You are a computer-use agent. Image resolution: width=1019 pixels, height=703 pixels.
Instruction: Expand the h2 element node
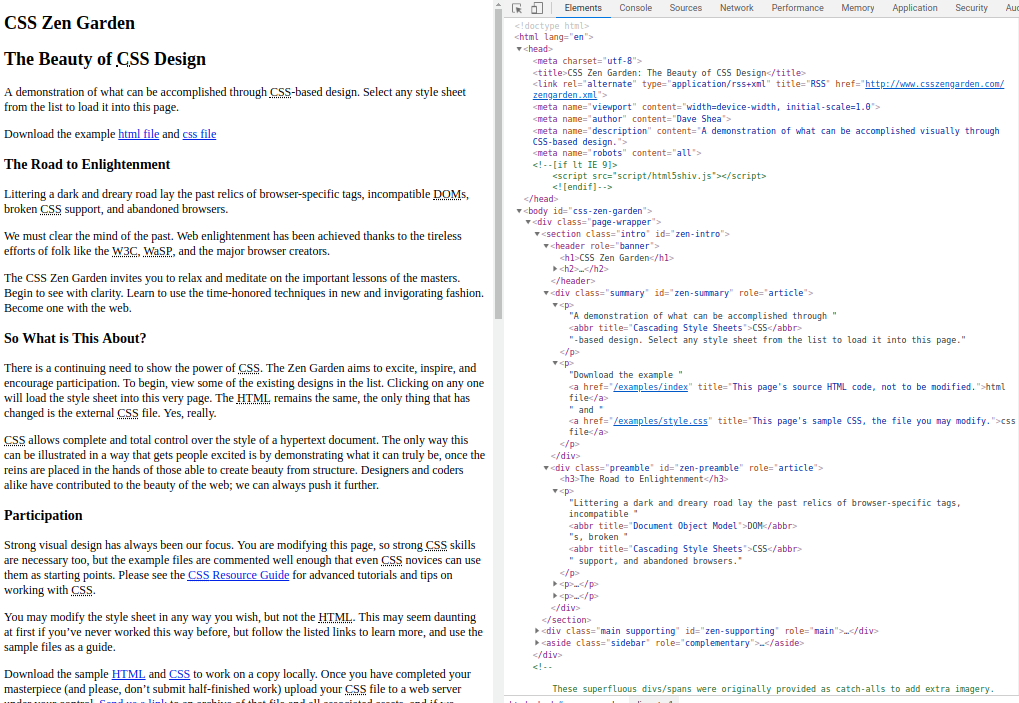click(556, 269)
